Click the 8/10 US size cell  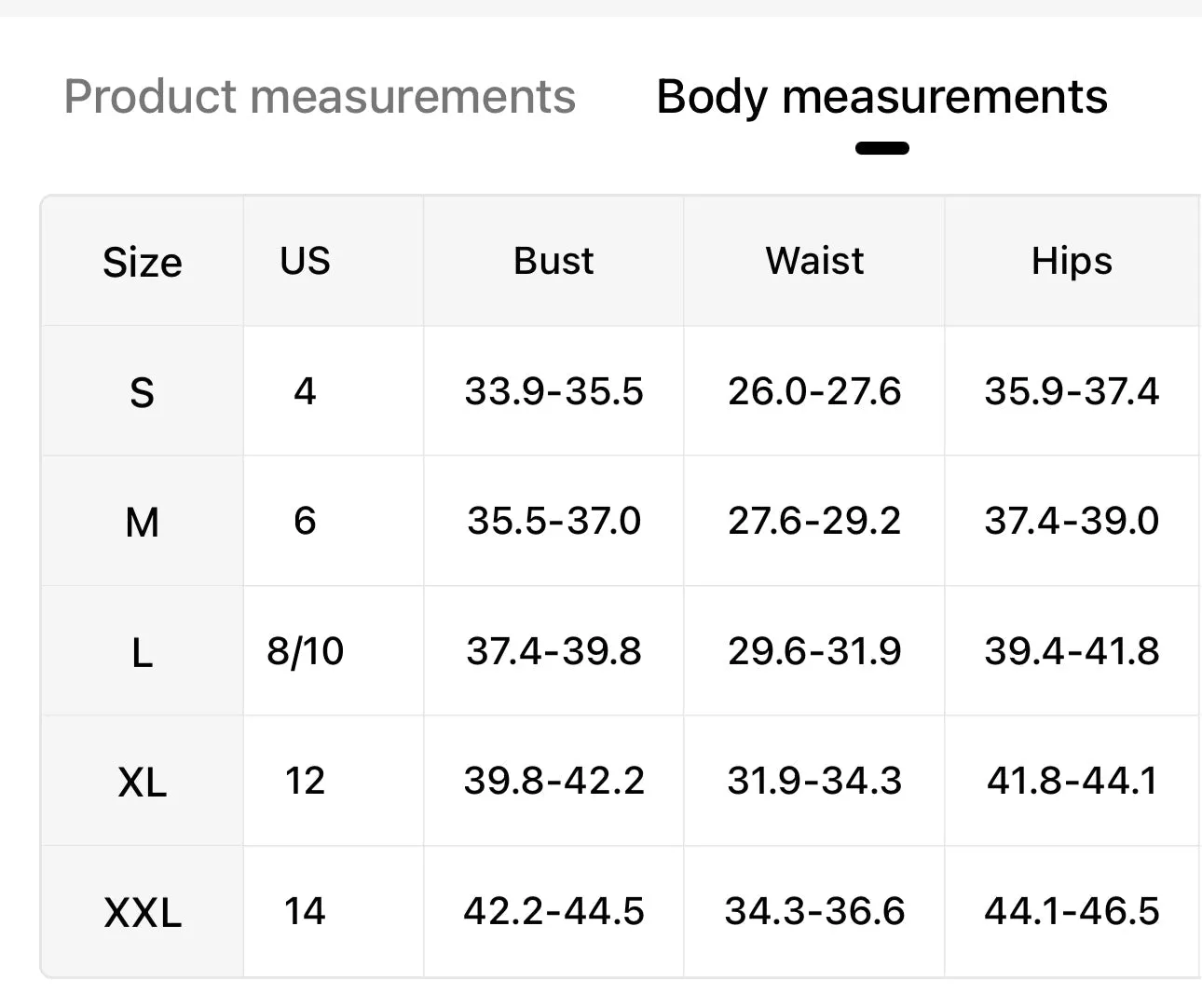pyautogui.click(x=305, y=651)
